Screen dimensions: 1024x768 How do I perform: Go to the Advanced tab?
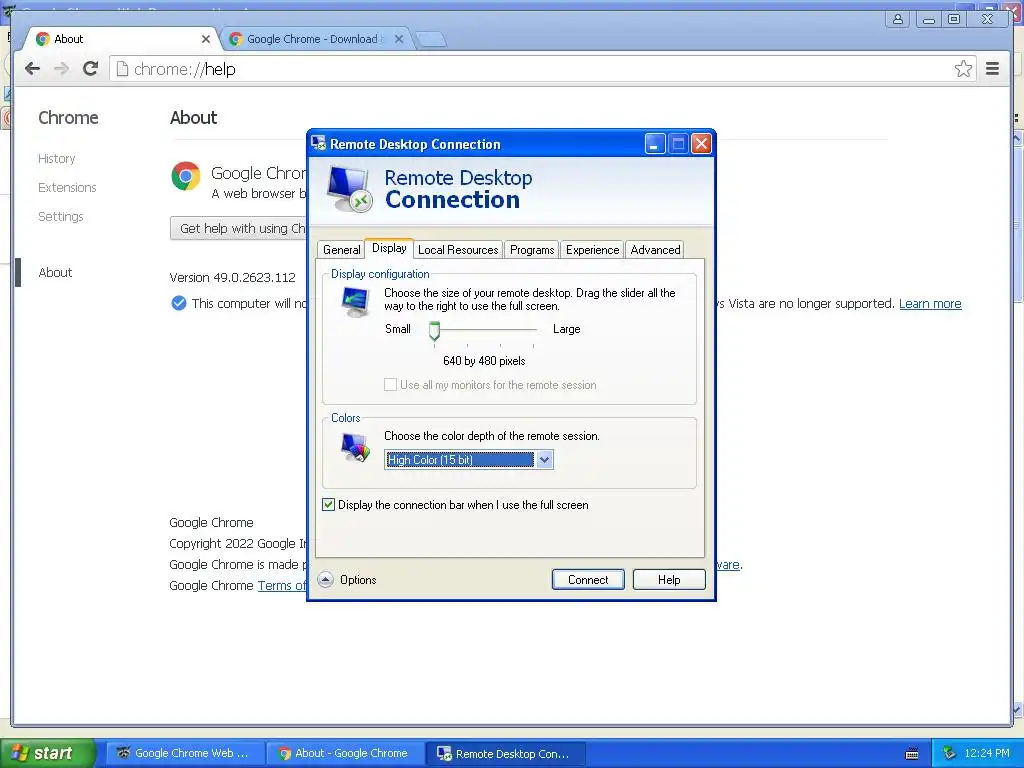tap(655, 249)
